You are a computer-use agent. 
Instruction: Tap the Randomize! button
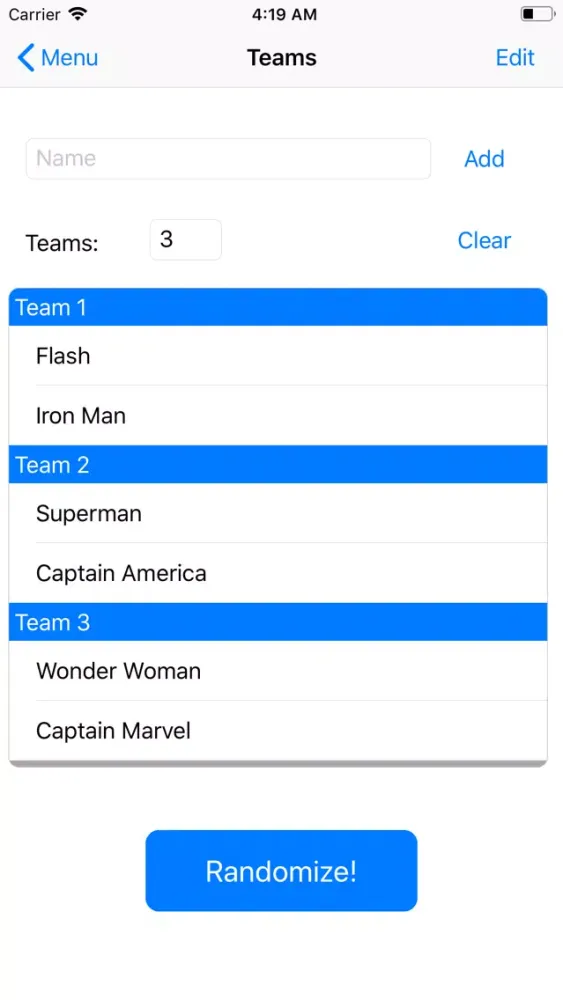[281, 871]
